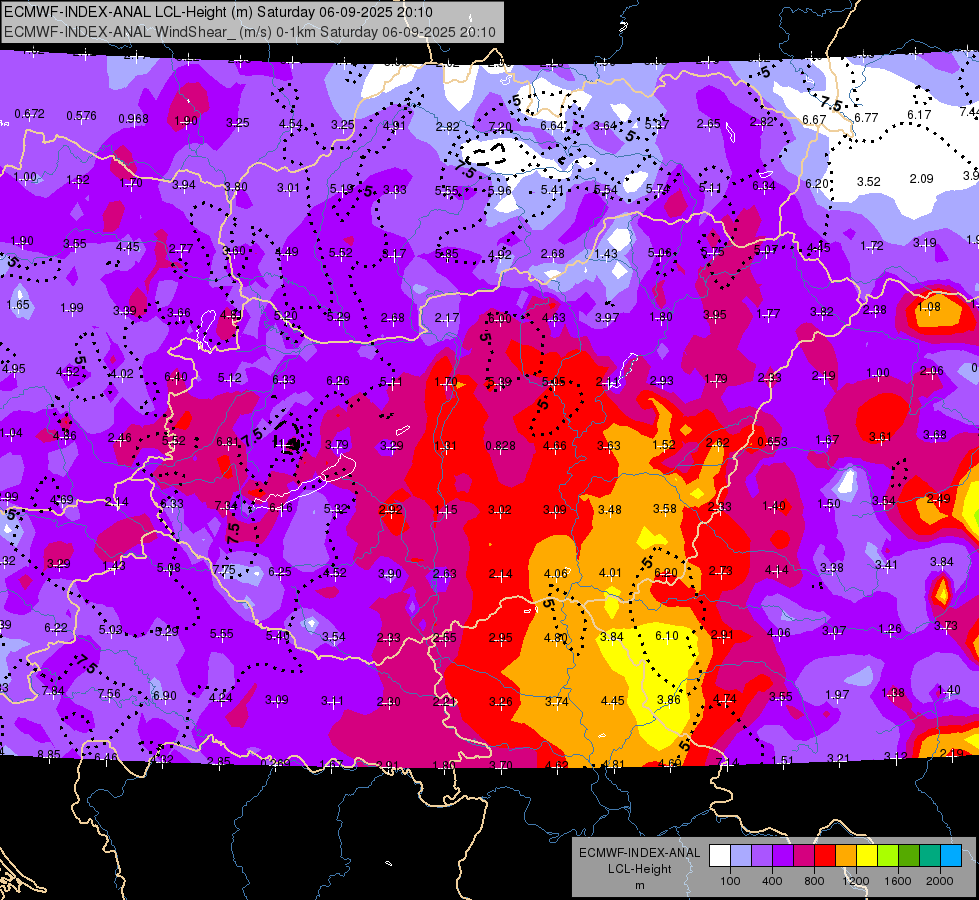Click the wind shear value 6.64
979x900 pixels.
(552, 125)
